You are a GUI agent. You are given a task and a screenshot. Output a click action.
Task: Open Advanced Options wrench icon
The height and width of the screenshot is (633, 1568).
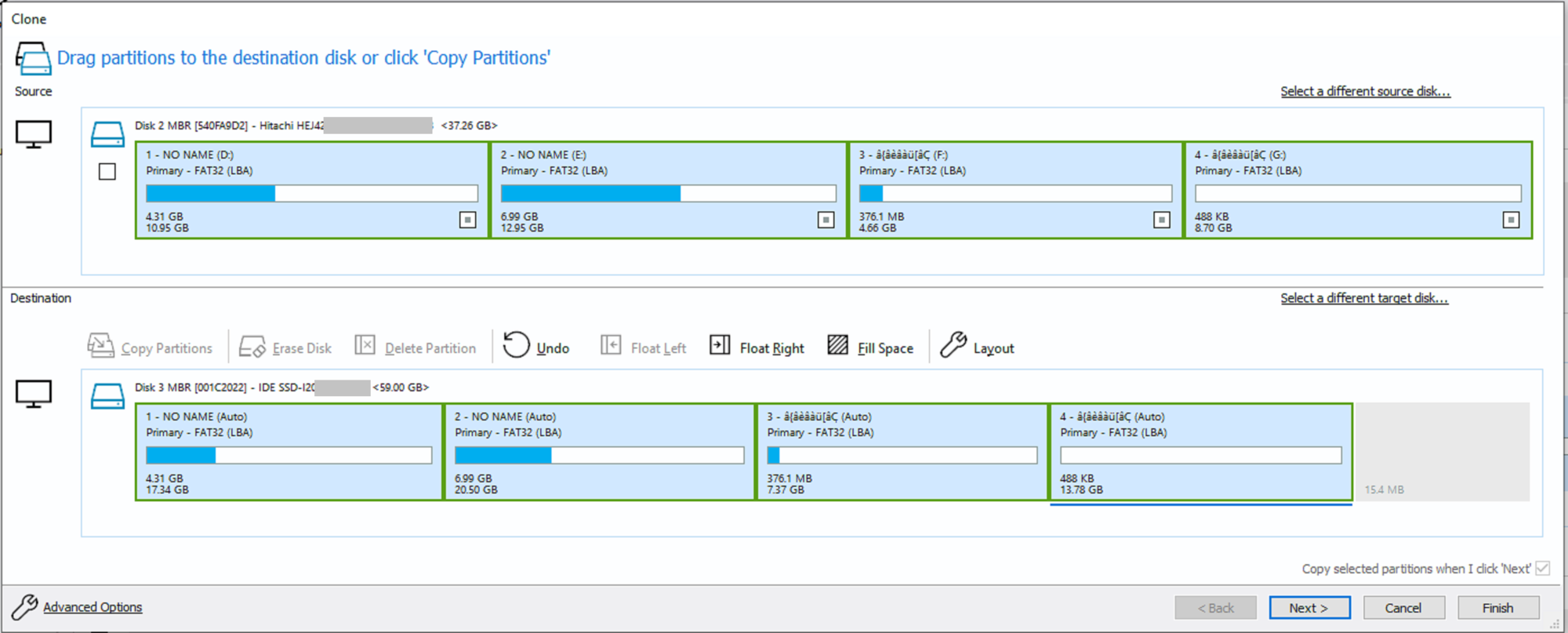[24, 607]
